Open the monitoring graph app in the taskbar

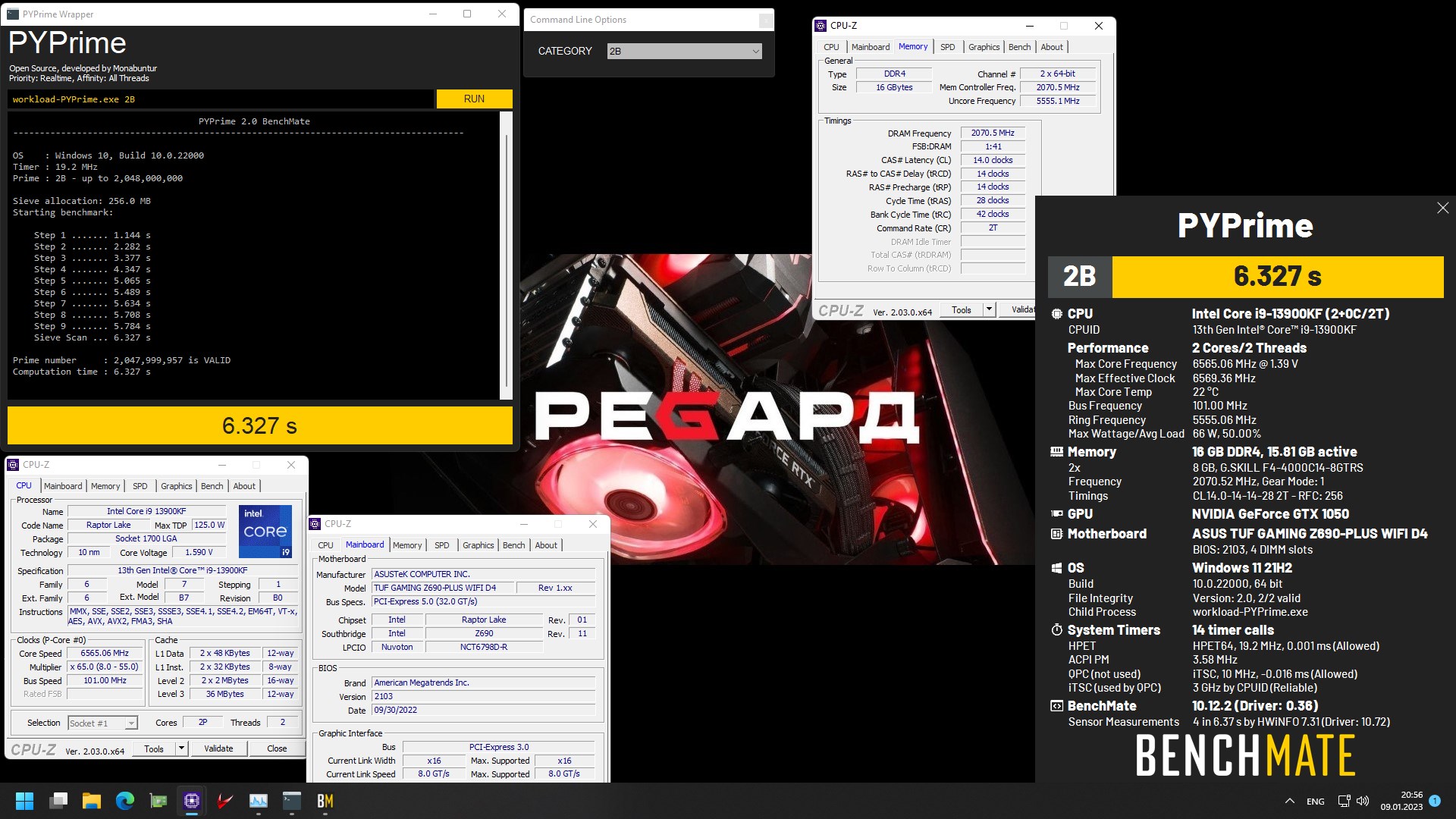pos(259,801)
